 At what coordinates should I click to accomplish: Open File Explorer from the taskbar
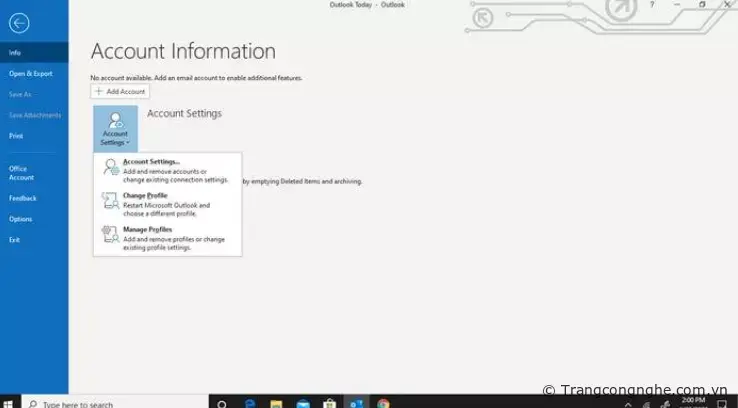coord(276,403)
